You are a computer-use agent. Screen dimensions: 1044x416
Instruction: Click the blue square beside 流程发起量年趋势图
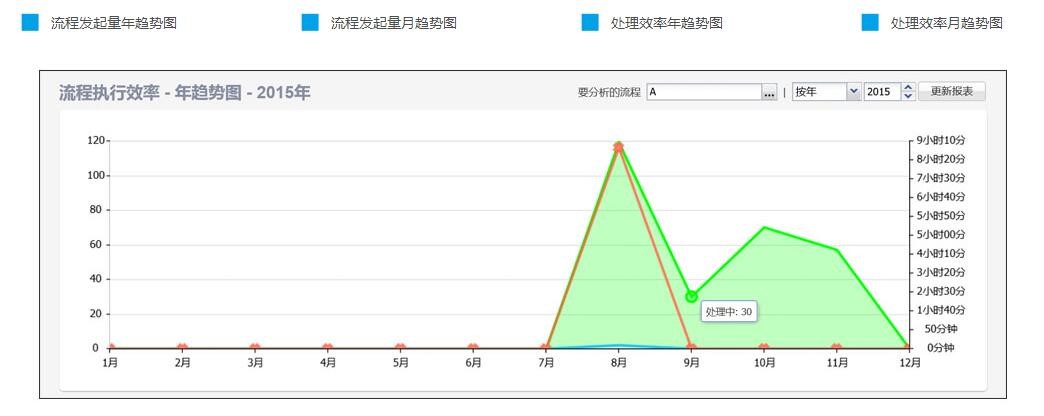(30, 23)
